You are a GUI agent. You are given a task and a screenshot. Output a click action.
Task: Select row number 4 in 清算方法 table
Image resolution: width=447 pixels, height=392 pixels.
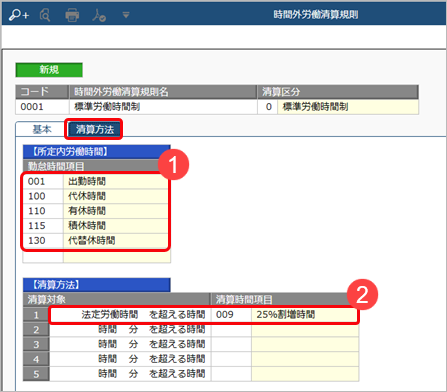36,359
